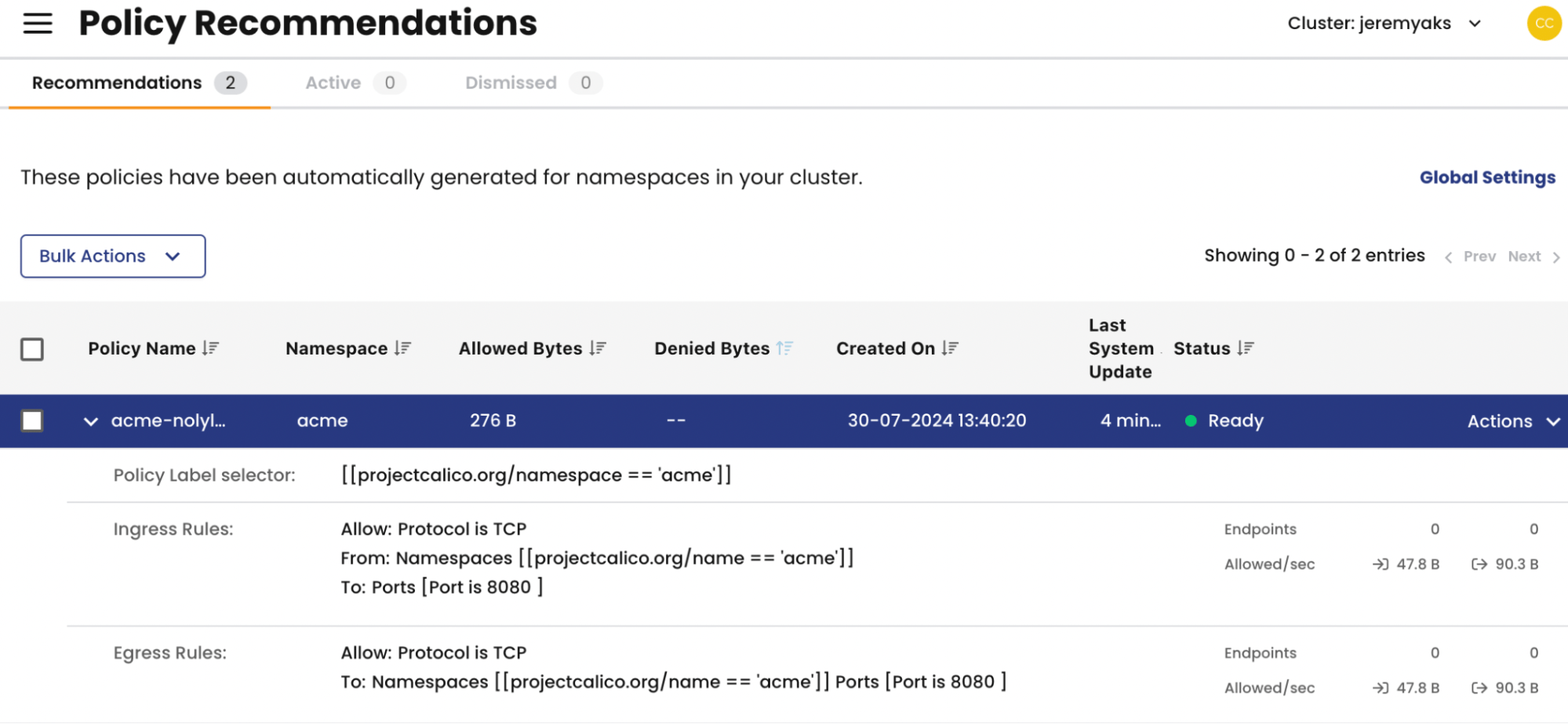Sort by Created On column icon
The height and width of the screenshot is (724, 1568).
950,348
